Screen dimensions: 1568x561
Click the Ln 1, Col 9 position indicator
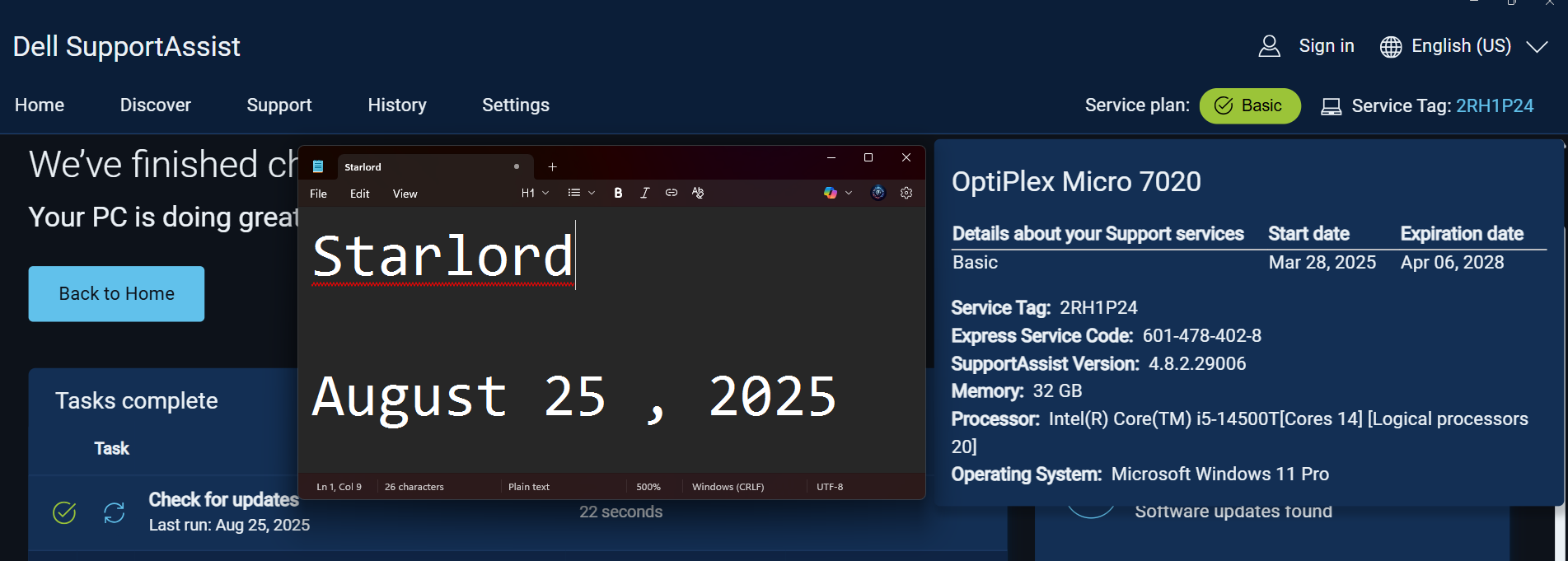[x=339, y=487]
